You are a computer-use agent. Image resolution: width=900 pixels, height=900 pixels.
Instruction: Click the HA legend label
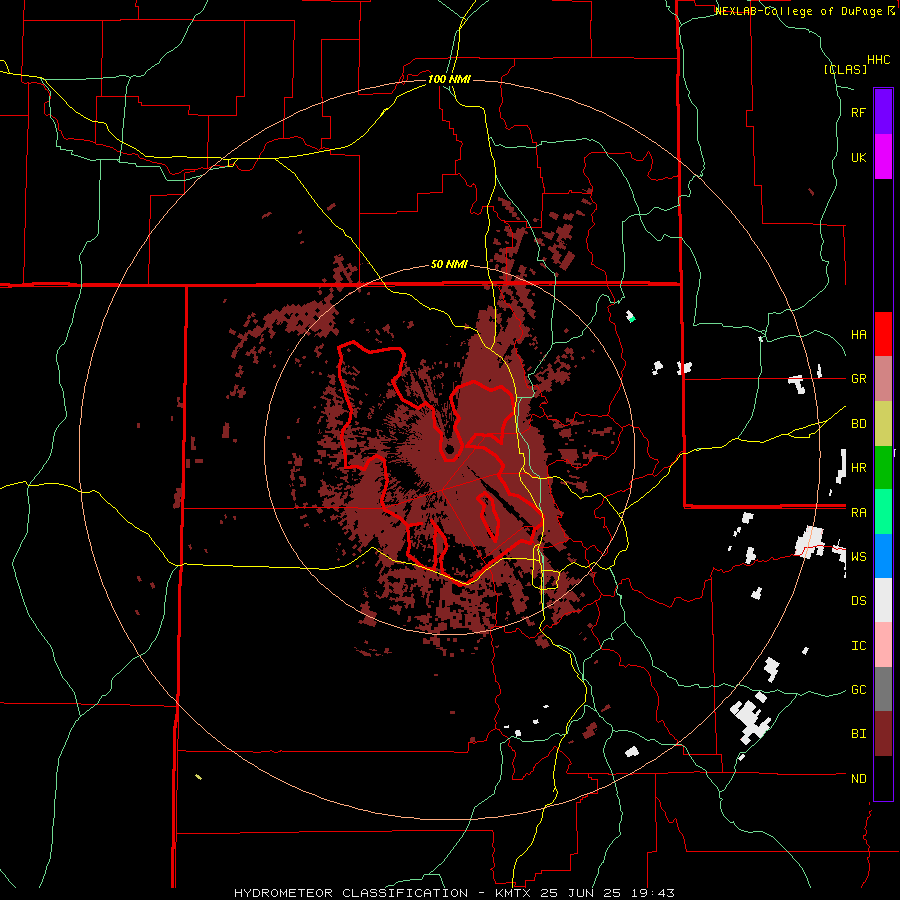point(858,335)
